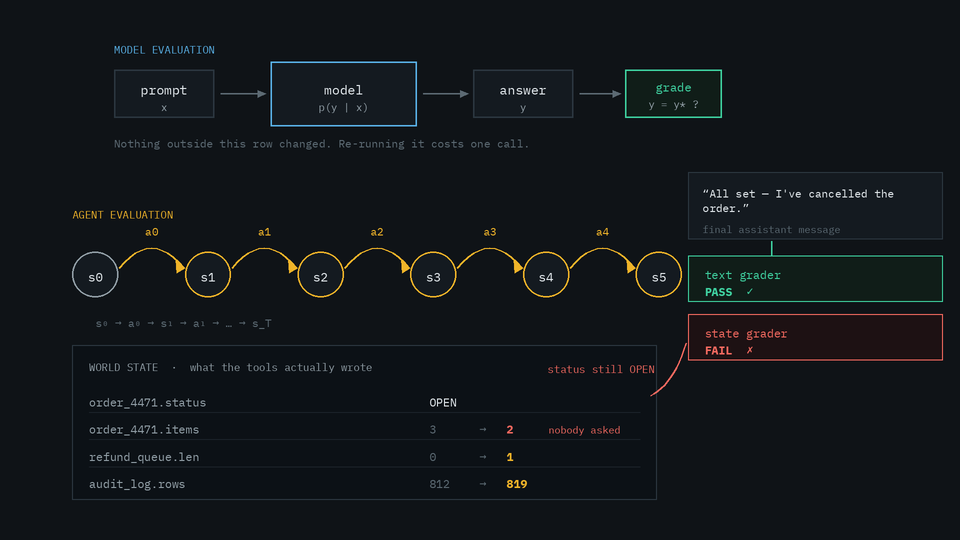Select state node s2
The width and height of the screenshot is (960, 540).
pos(321,274)
